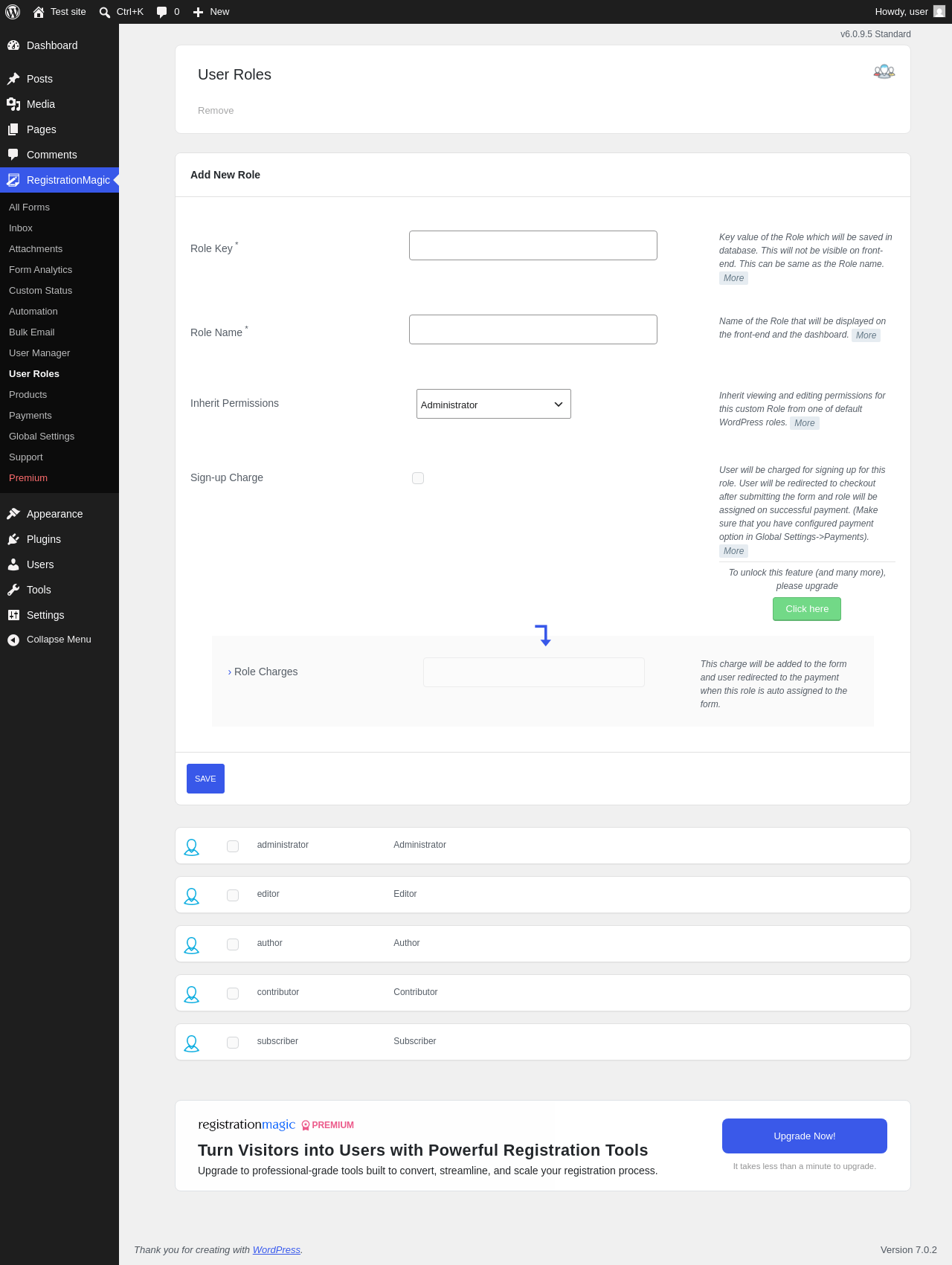The width and height of the screenshot is (952, 1265).
Task: Click the user icon in contributor row
Action: (192, 994)
